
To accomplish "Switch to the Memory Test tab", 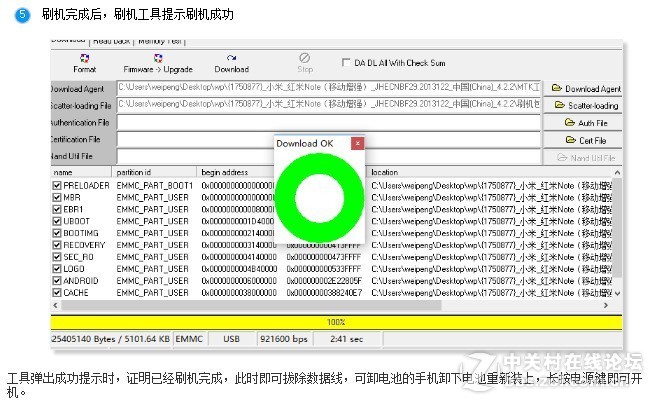I will click(x=160, y=41).
